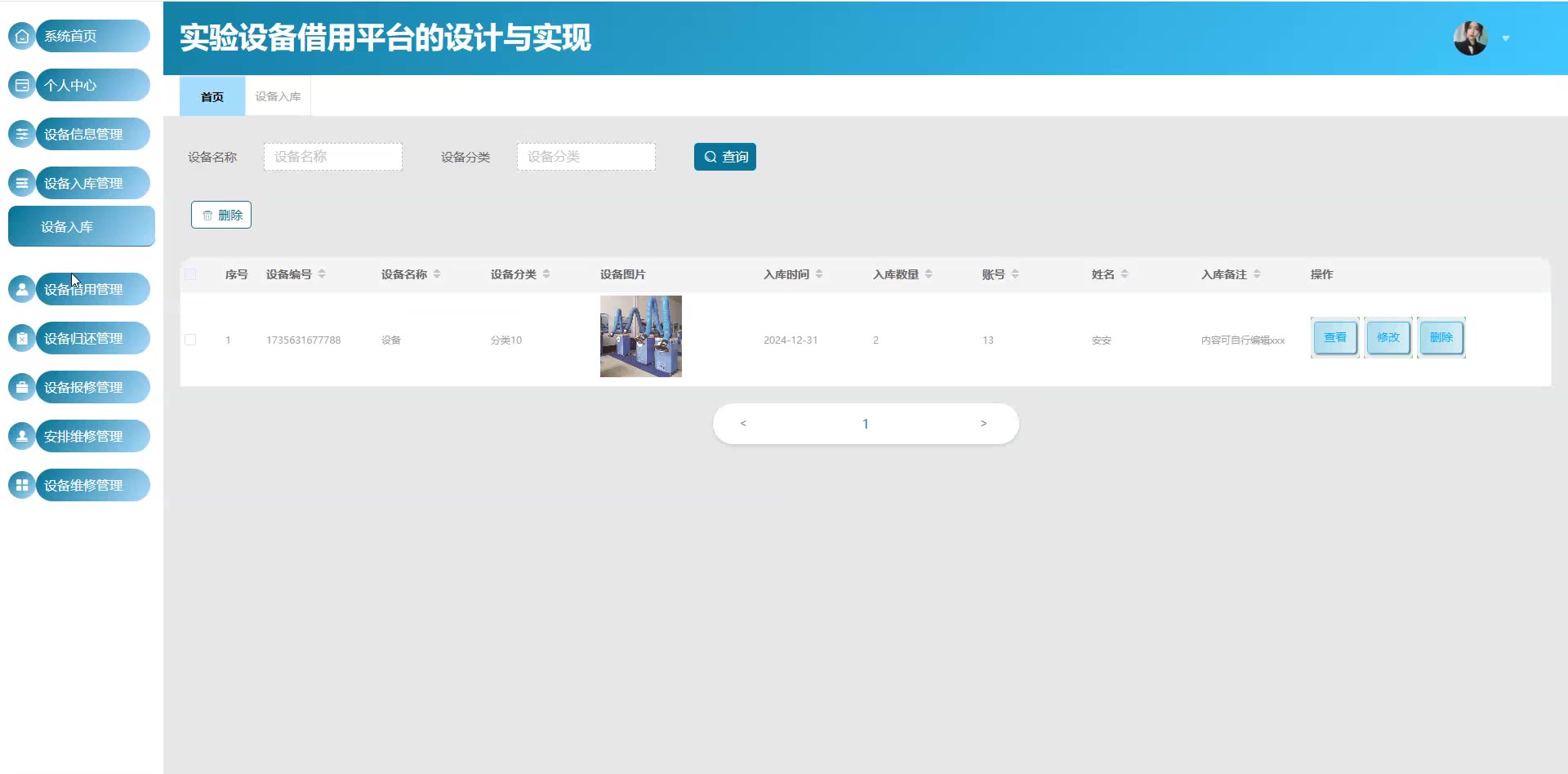Sort table by 设备分类 column arrows
This screenshot has height=774, width=1568.
546,274
